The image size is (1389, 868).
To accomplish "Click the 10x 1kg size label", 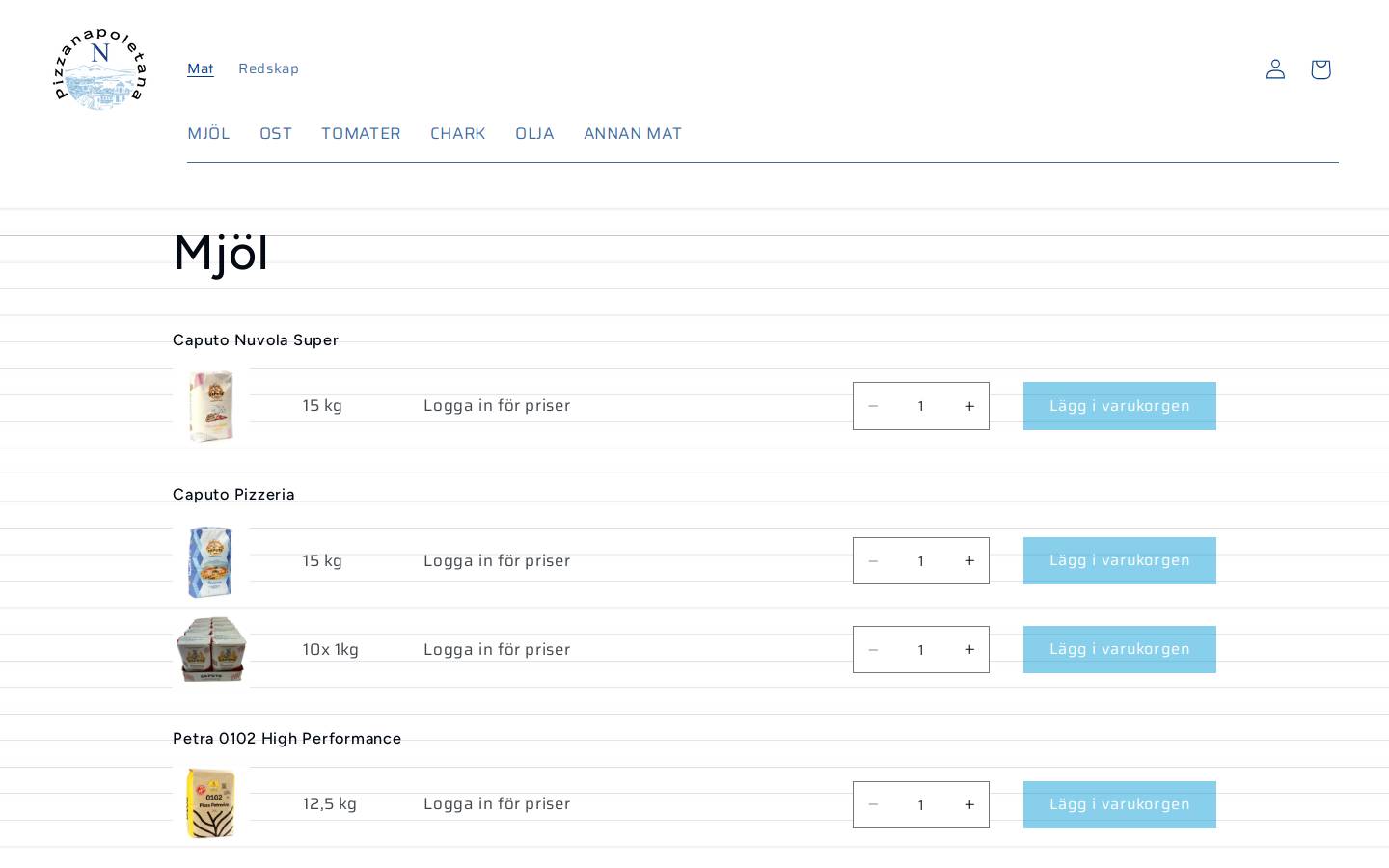I will [x=330, y=649].
